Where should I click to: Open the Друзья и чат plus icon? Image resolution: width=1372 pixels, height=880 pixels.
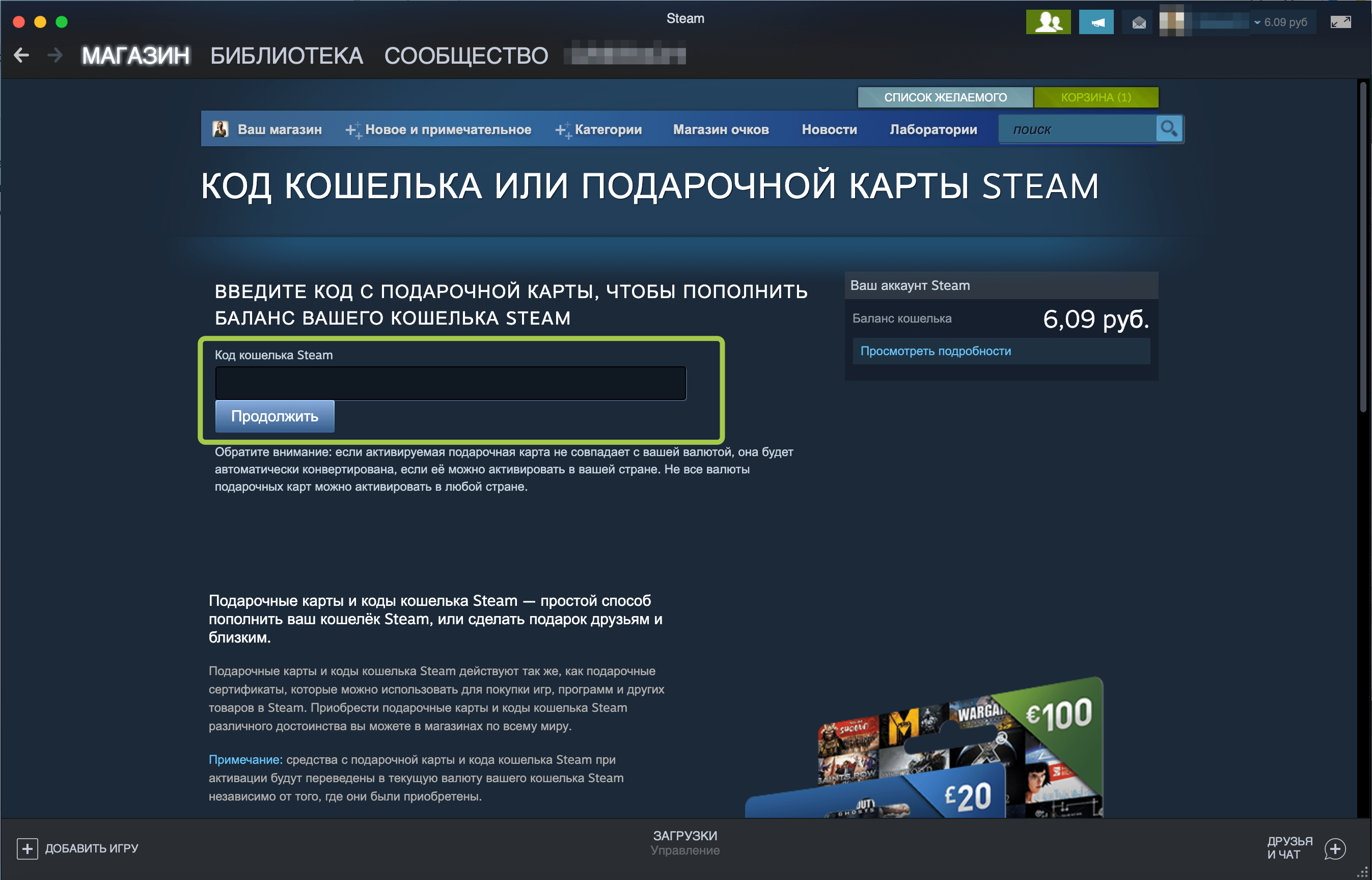click(x=1335, y=848)
